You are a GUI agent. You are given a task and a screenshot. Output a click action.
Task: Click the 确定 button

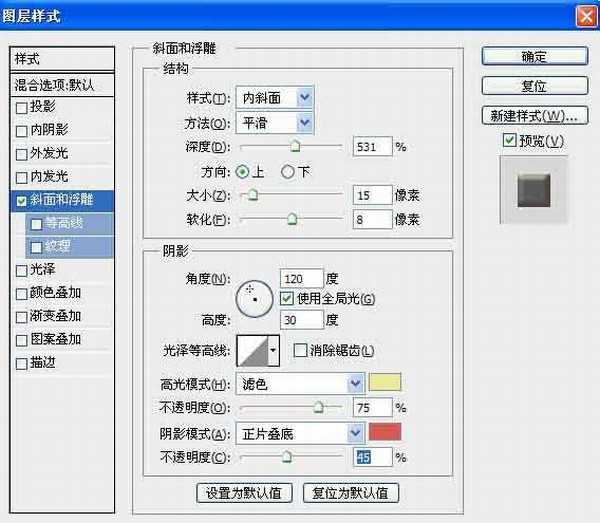[x=533, y=57]
